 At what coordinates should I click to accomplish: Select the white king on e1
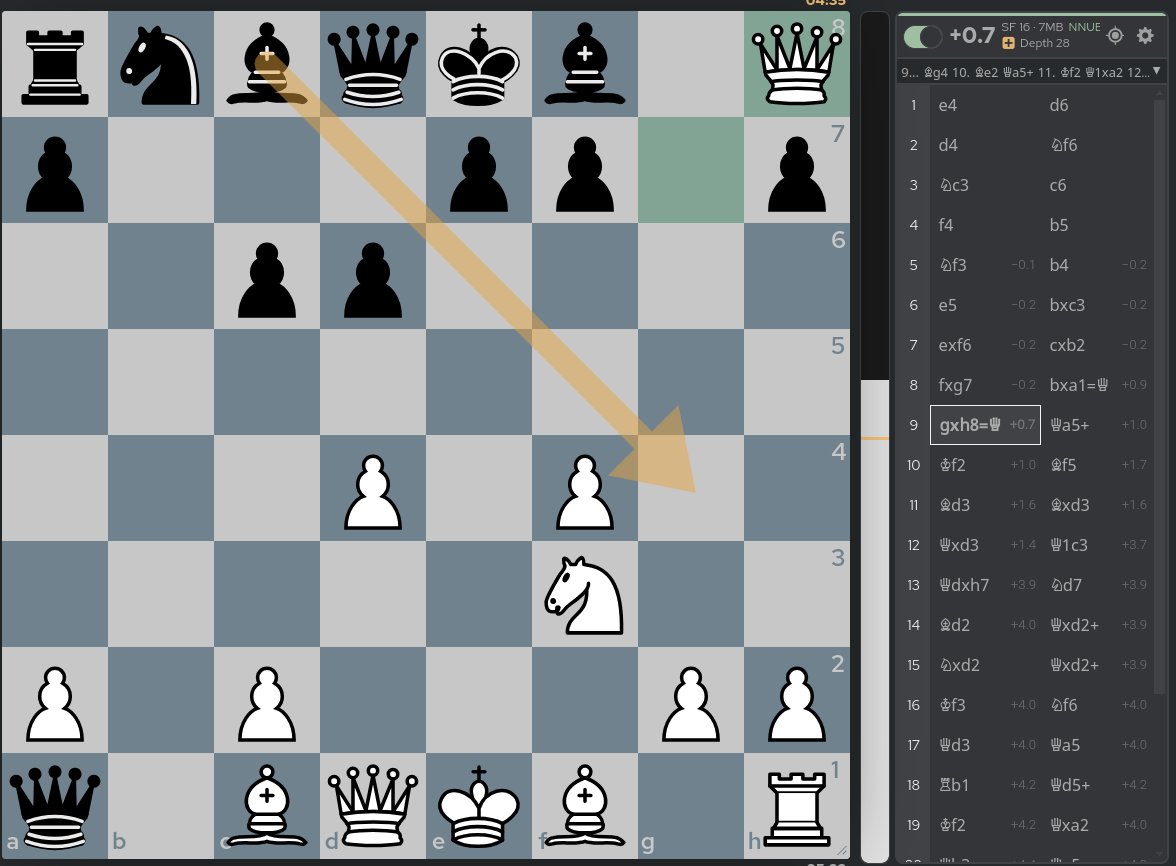click(x=478, y=808)
